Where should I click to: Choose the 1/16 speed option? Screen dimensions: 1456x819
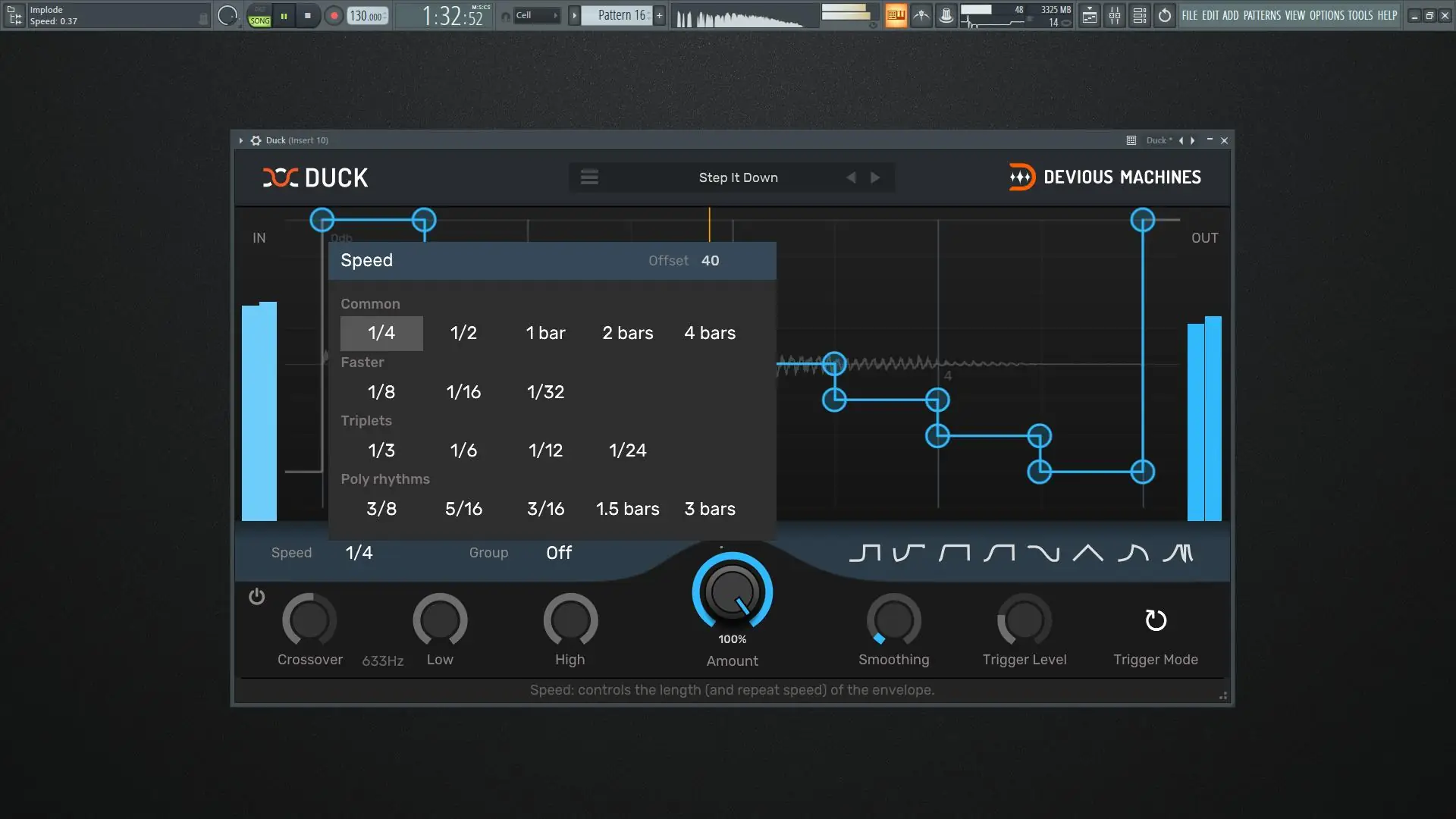[x=463, y=392]
